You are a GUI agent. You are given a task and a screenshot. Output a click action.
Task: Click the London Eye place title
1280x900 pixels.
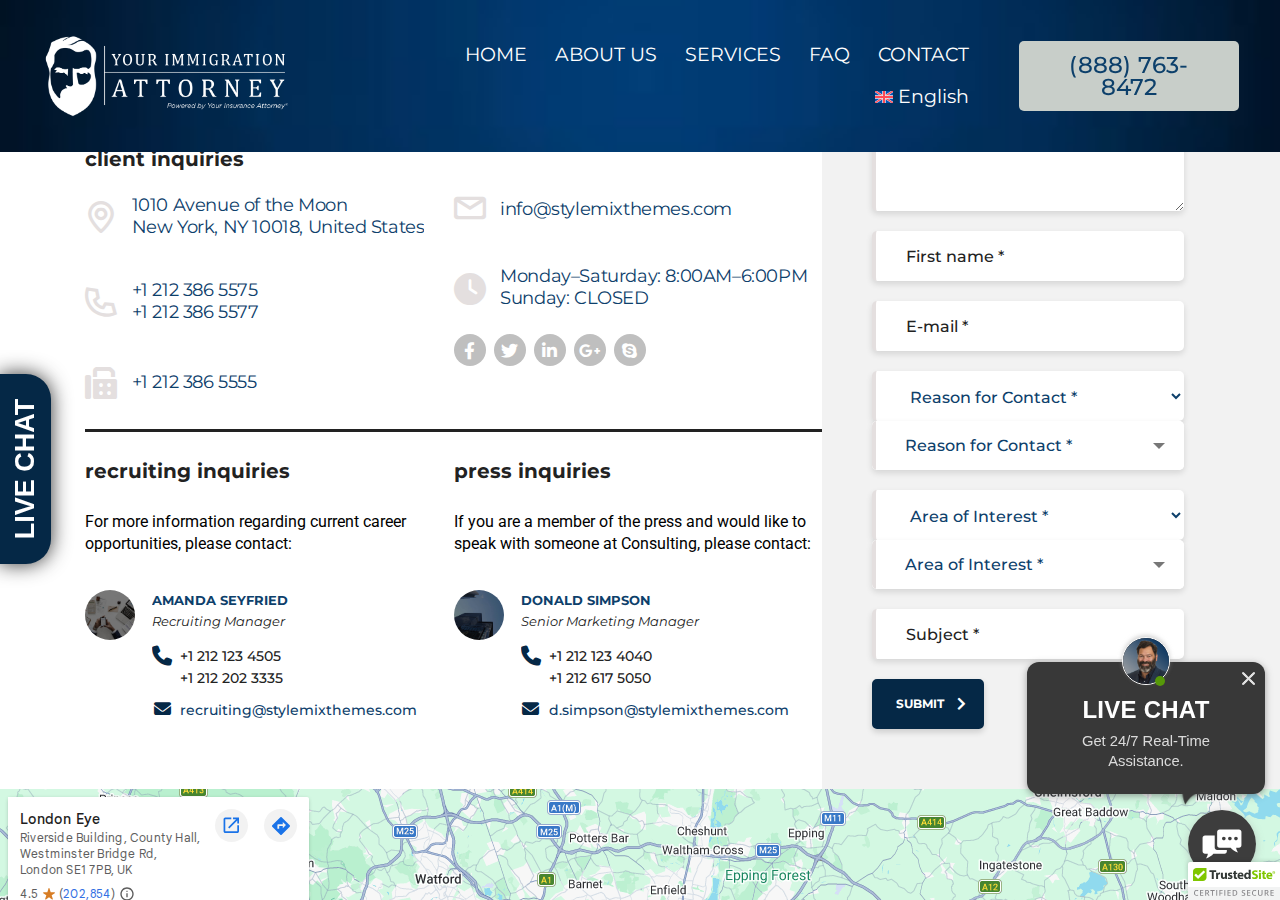[x=60, y=819]
